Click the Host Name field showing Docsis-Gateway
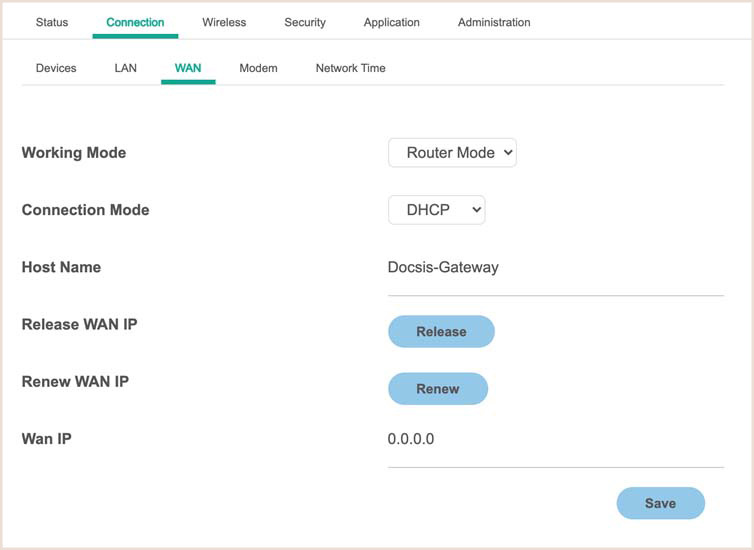Screen dimensions: 754x550 555,268
